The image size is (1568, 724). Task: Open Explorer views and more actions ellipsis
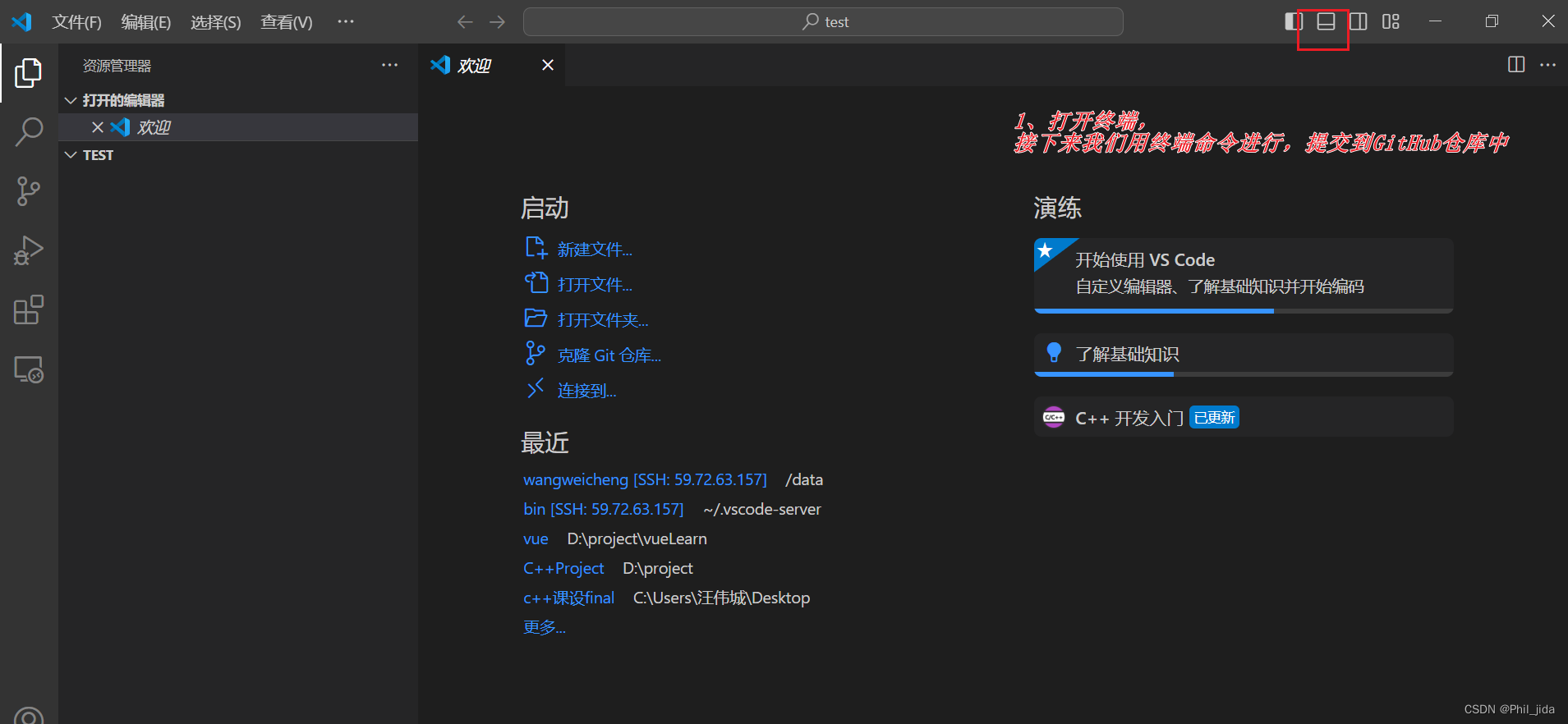[389, 65]
